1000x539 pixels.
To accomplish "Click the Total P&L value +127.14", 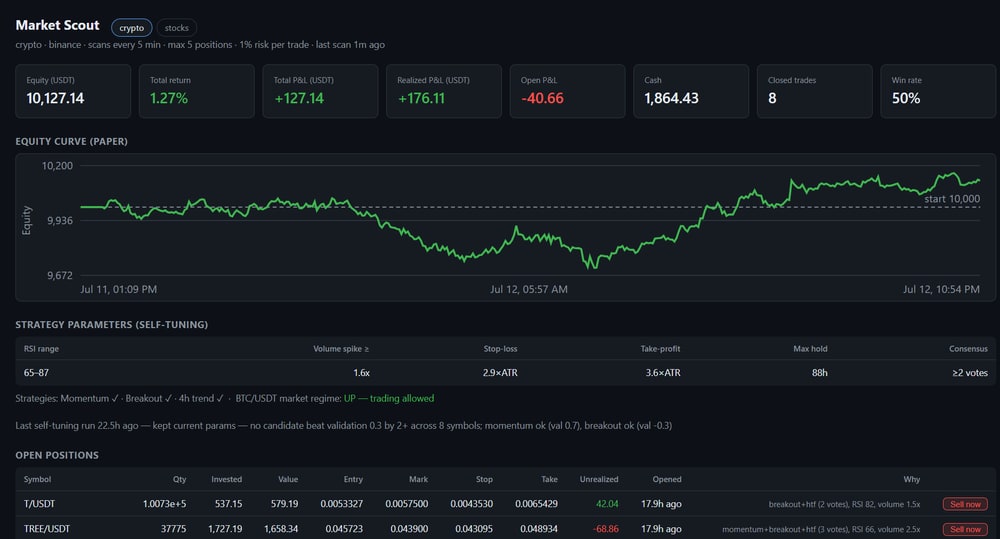I will coord(299,98).
